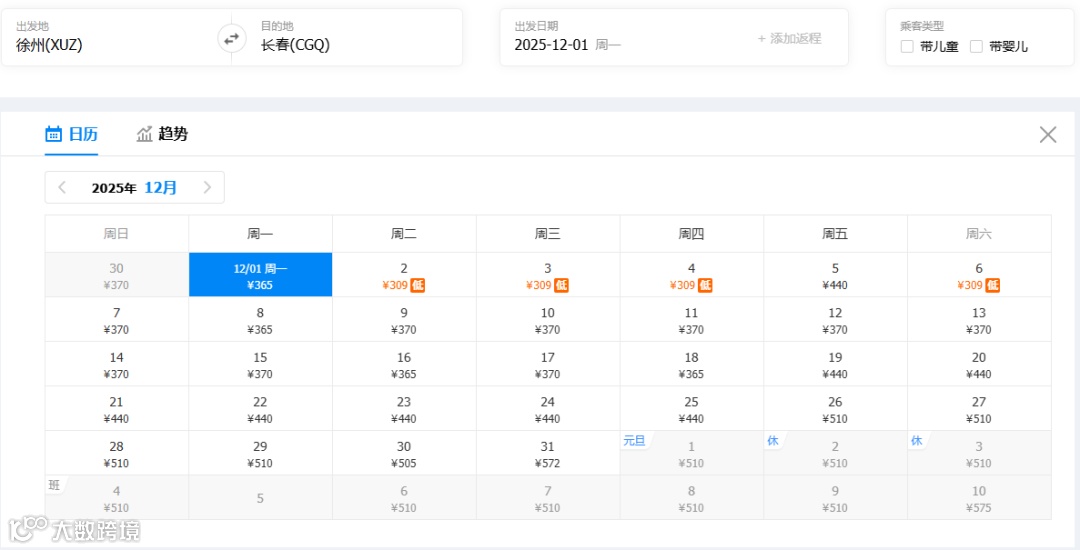The image size is (1080, 550).
Task: Select January 3 休 cell
Action: 979,454
